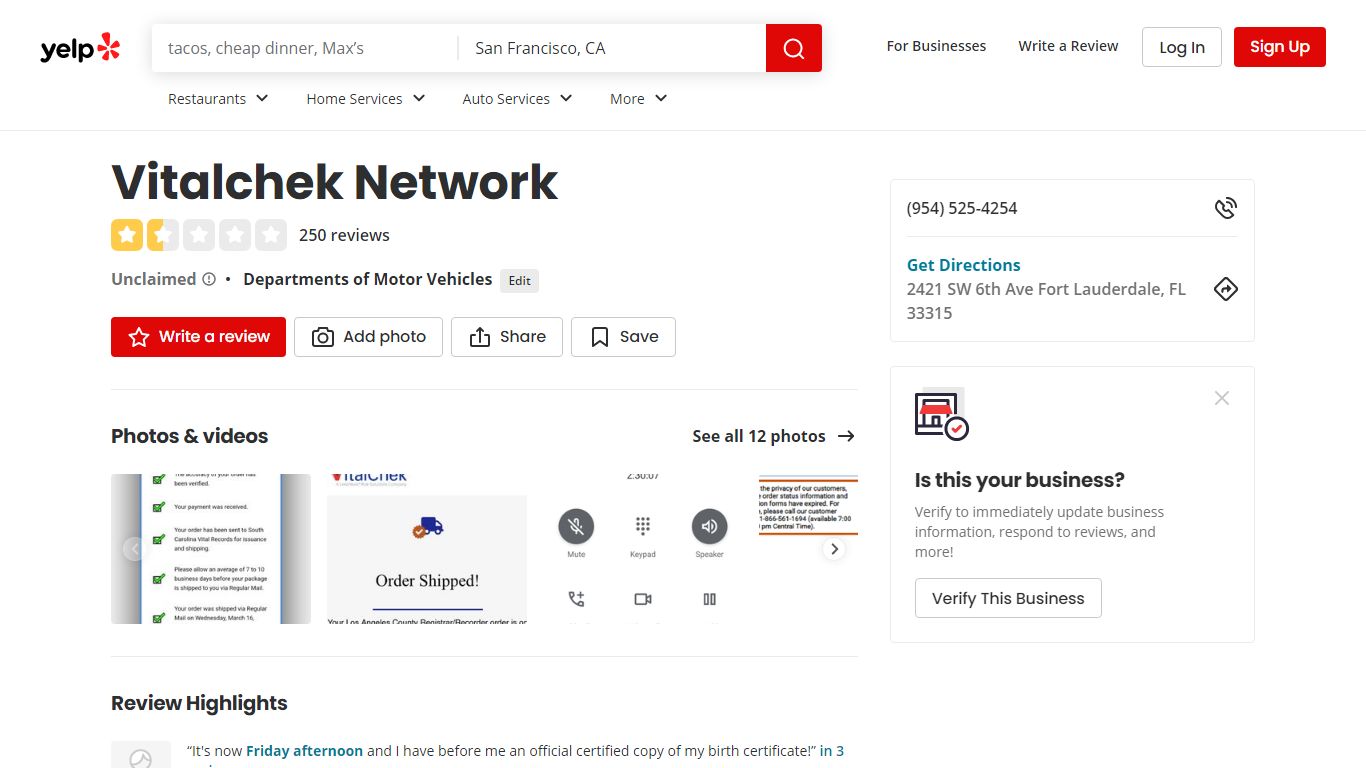Save this business with Save button
This screenshot has height=768, width=1366.
pos(623,337)
